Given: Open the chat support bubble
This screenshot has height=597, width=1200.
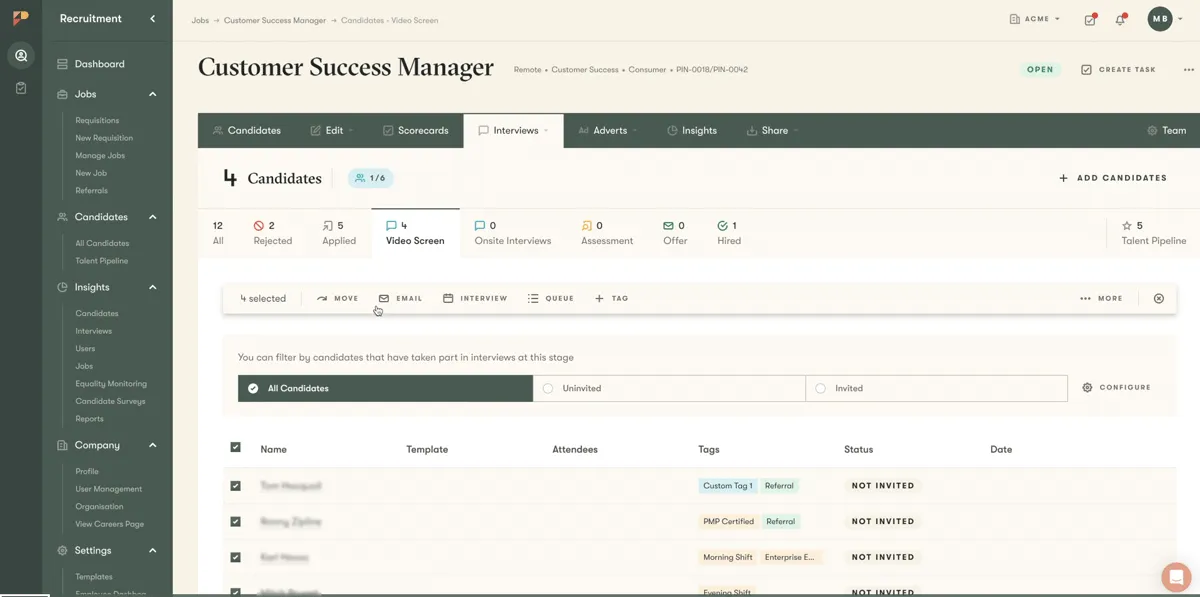Looking at the screenshot, I should click(x=1175, y=577).
